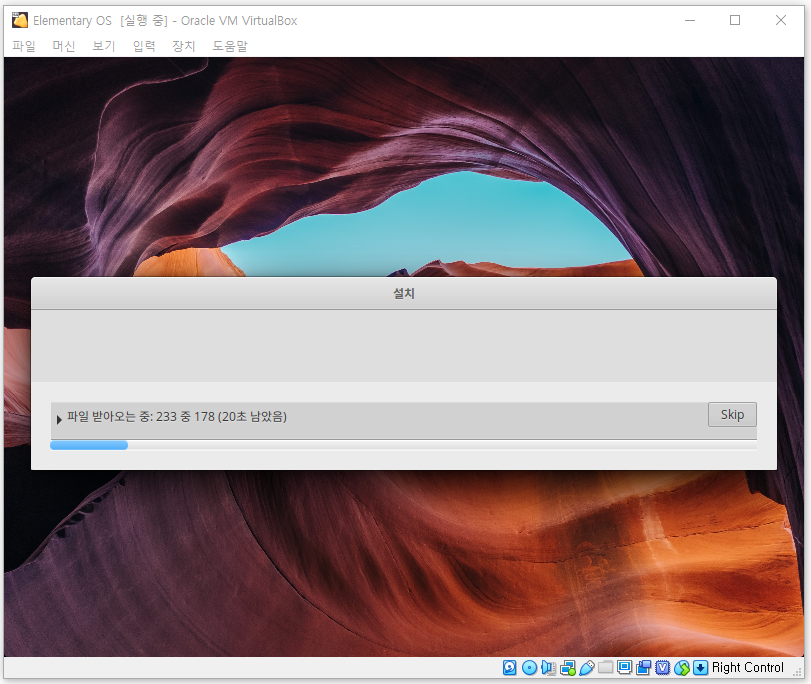This screenshot has width=811, height=684.
Task: Click the network adapter status icon
Action: tap(567, 667)
